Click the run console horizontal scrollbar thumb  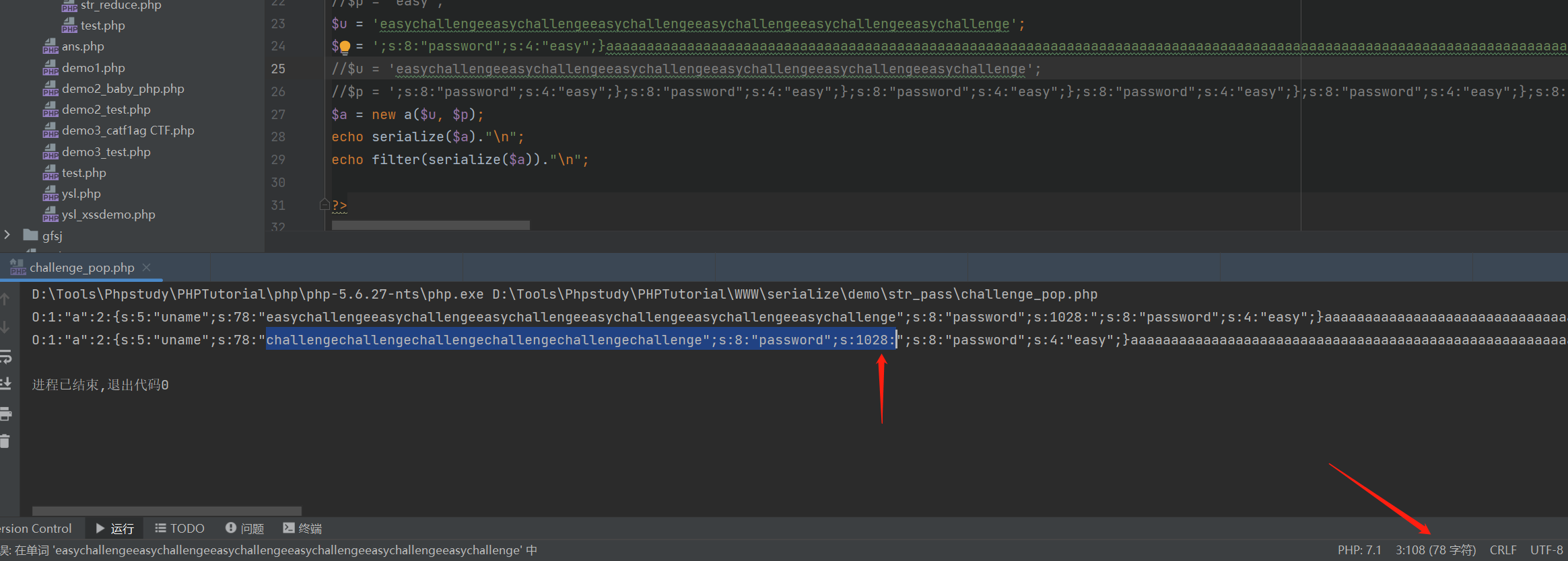[167, 511]
